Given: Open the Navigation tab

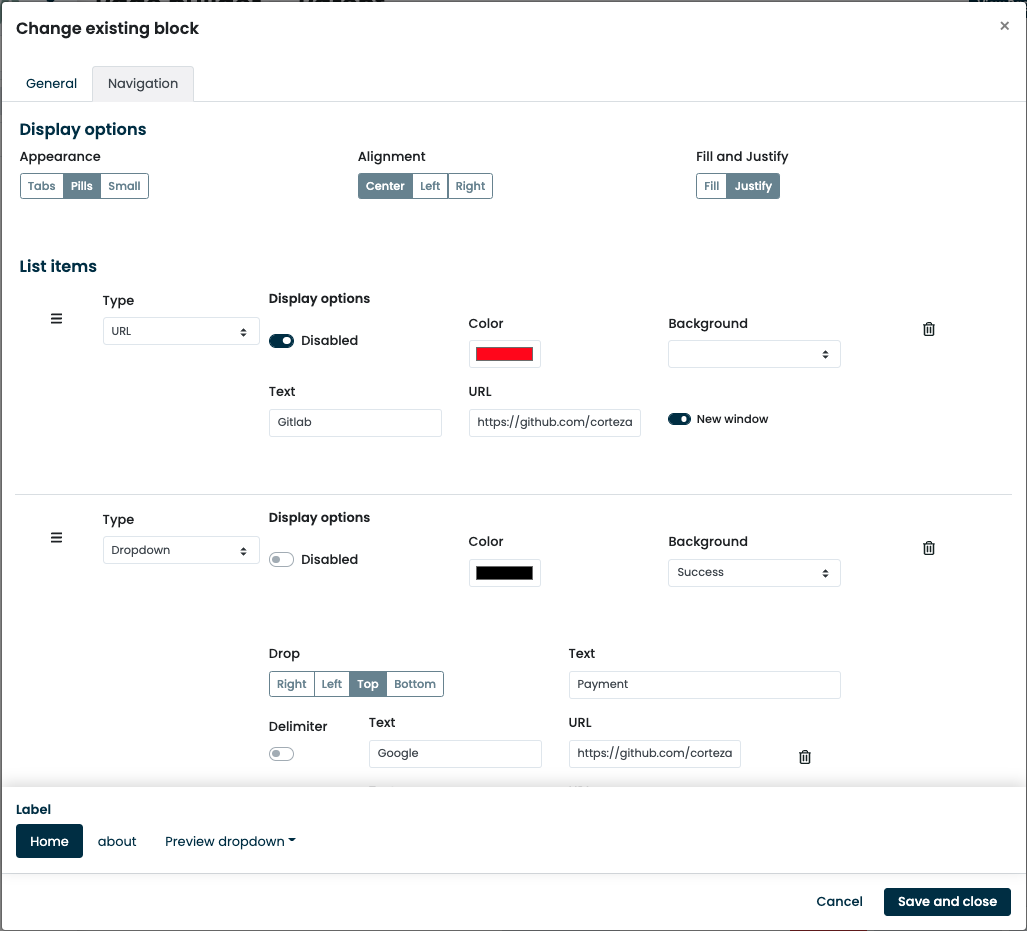Looking at the screenshot, I should [x=143, y=83].
